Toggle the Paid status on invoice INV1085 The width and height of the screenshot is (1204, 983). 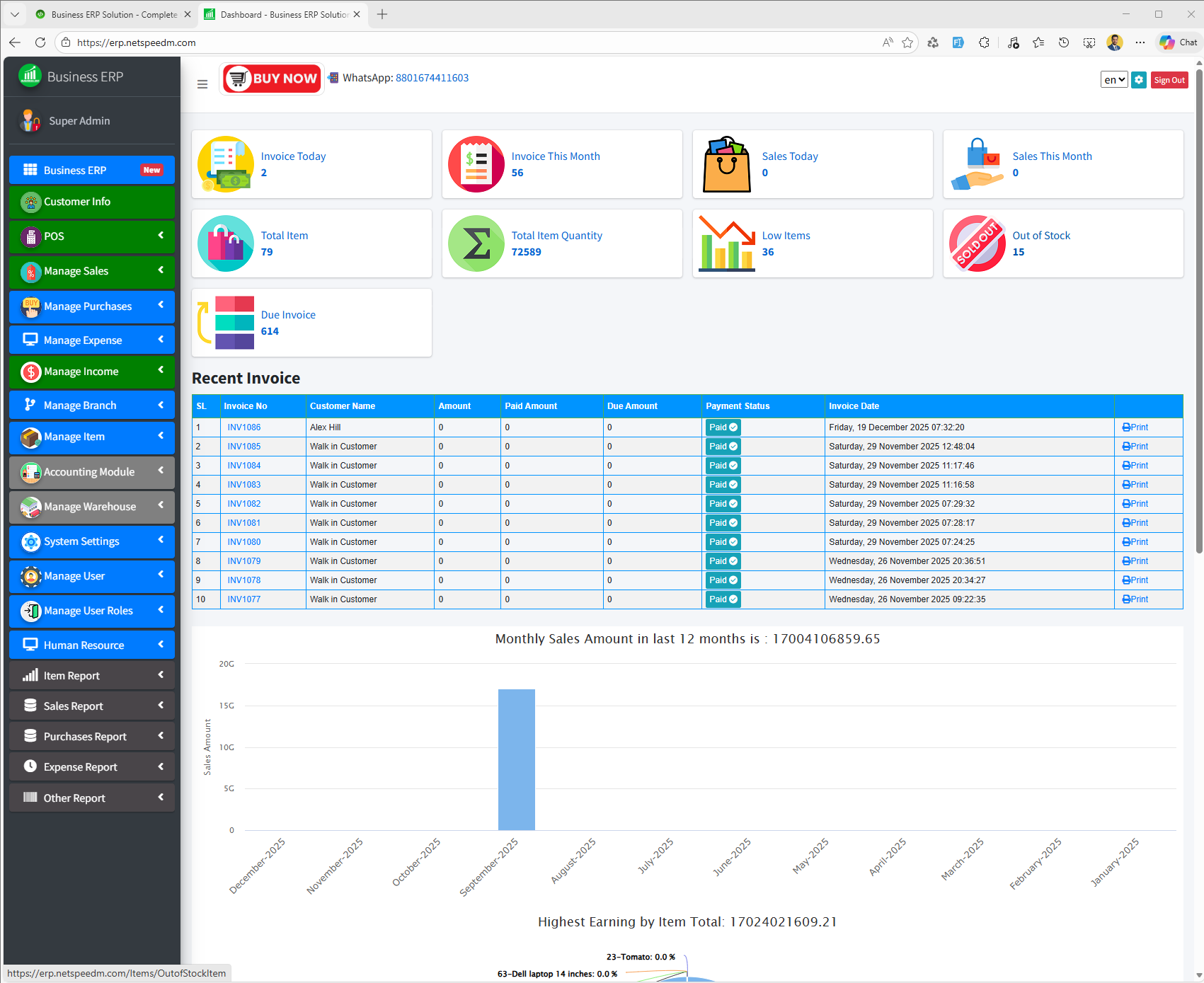[x=723, y=446]
